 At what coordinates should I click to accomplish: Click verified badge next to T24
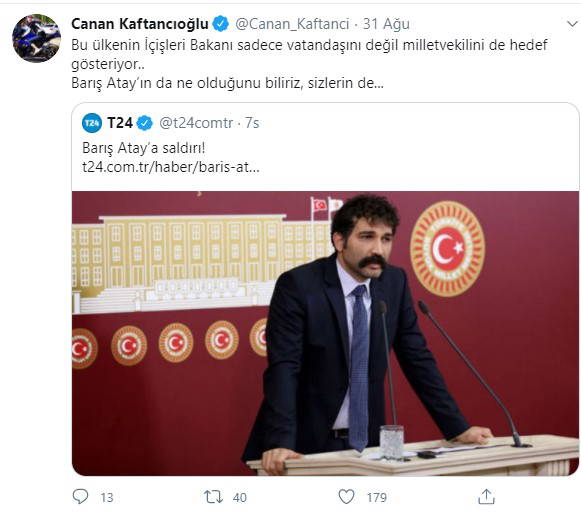145,123
